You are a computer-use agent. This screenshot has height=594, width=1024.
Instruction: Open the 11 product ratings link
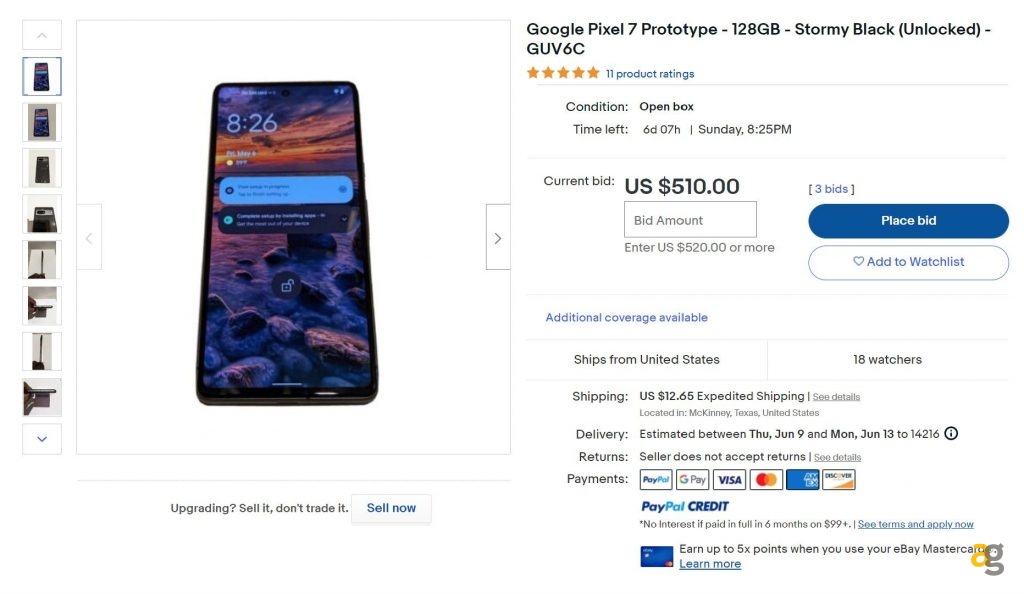pos(651,73)
